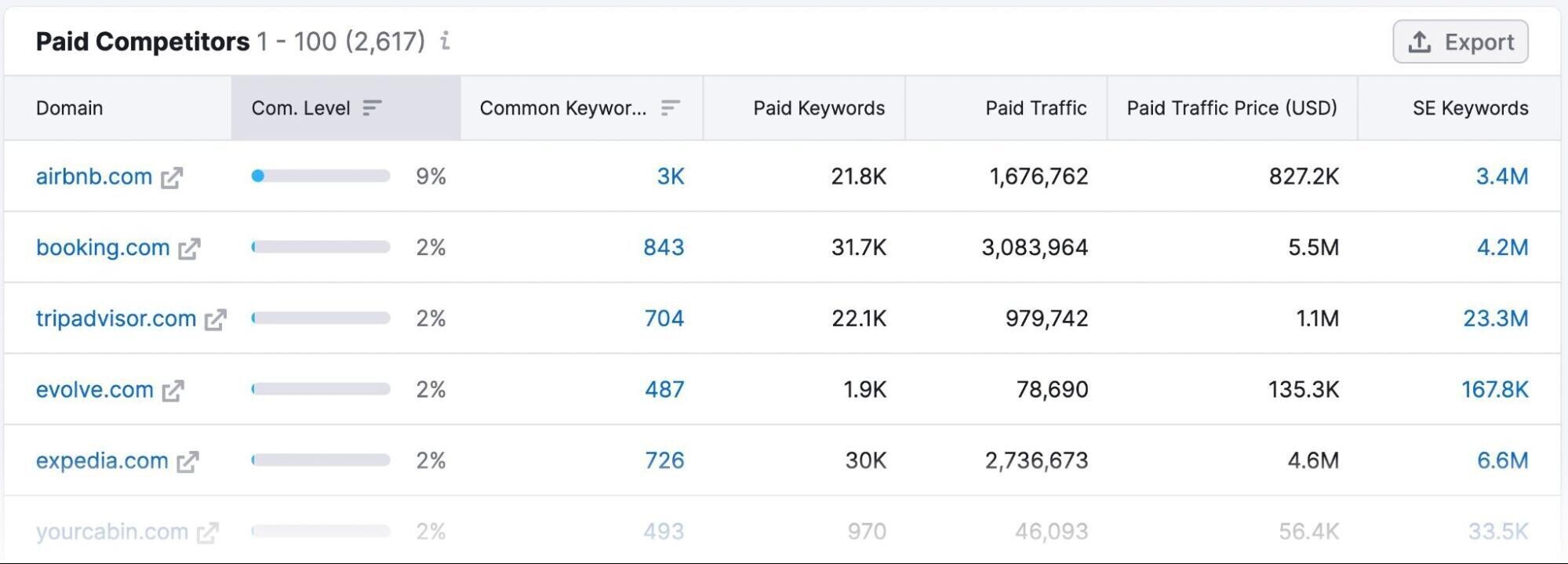This screenshot has height=564, width=1568.
Task: Open tripadvisor.com external link icon
Action: 215,319
